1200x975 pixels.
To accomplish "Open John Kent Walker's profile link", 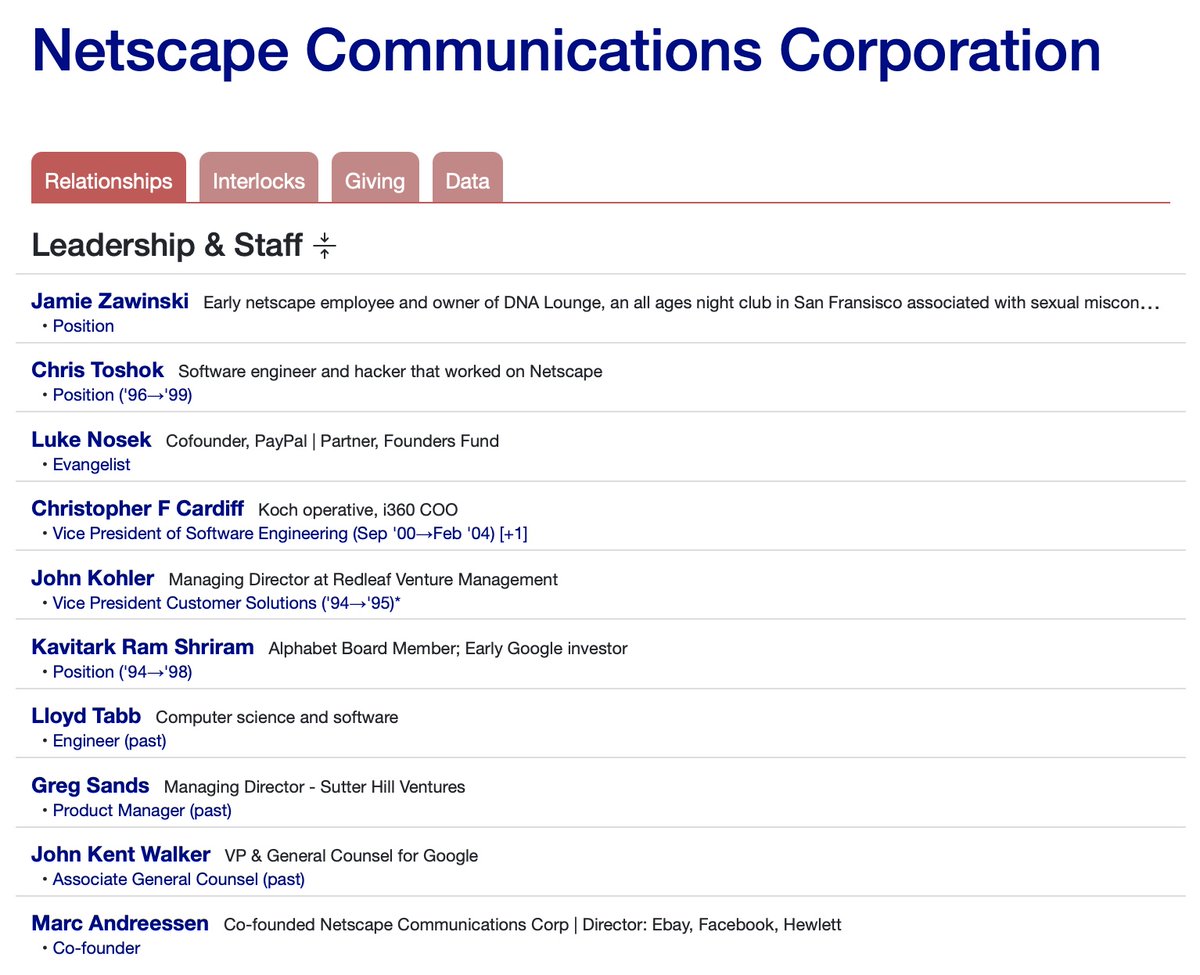I will (121, 855).
